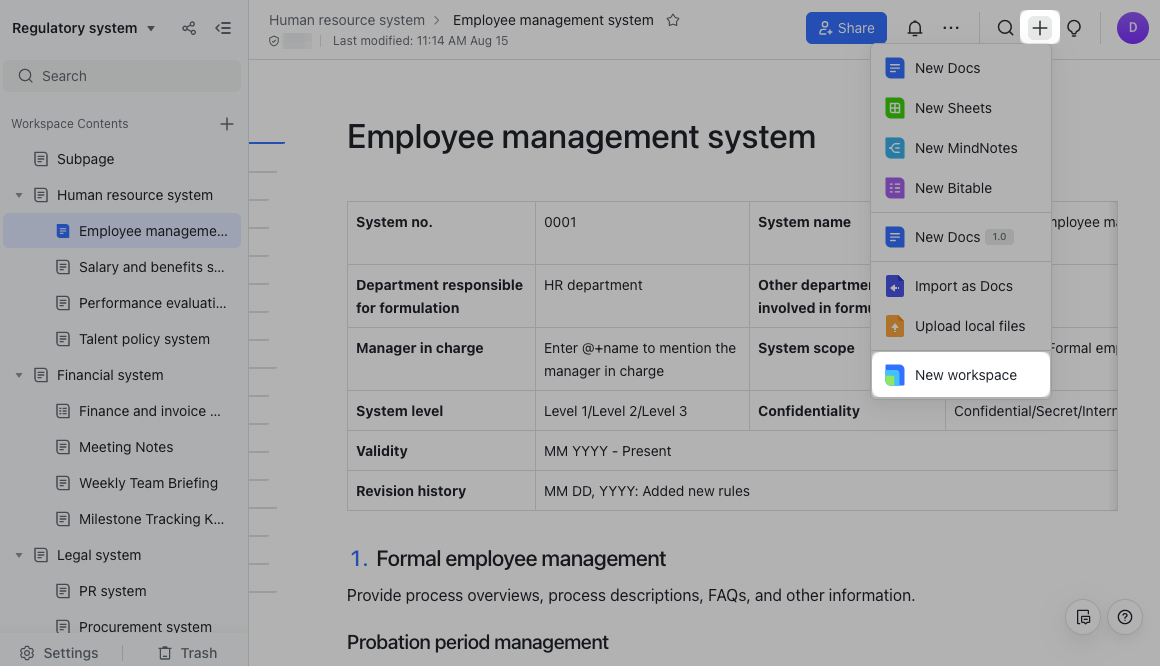1160x666 pixels.
Task: Collapse the sidebar with the fold icon
Action: click(223, 28)
